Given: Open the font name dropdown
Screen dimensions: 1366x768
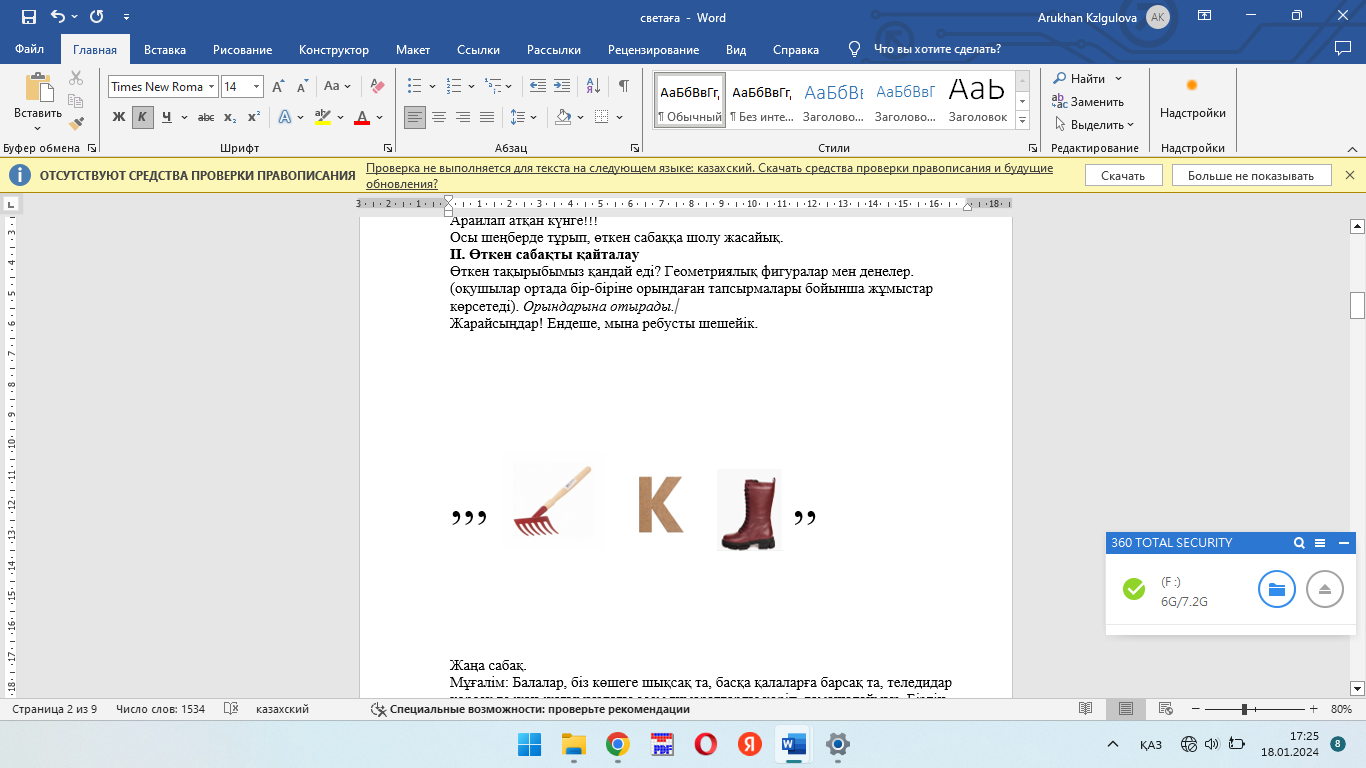Looking at the screenshot, I should click(212, 87).
